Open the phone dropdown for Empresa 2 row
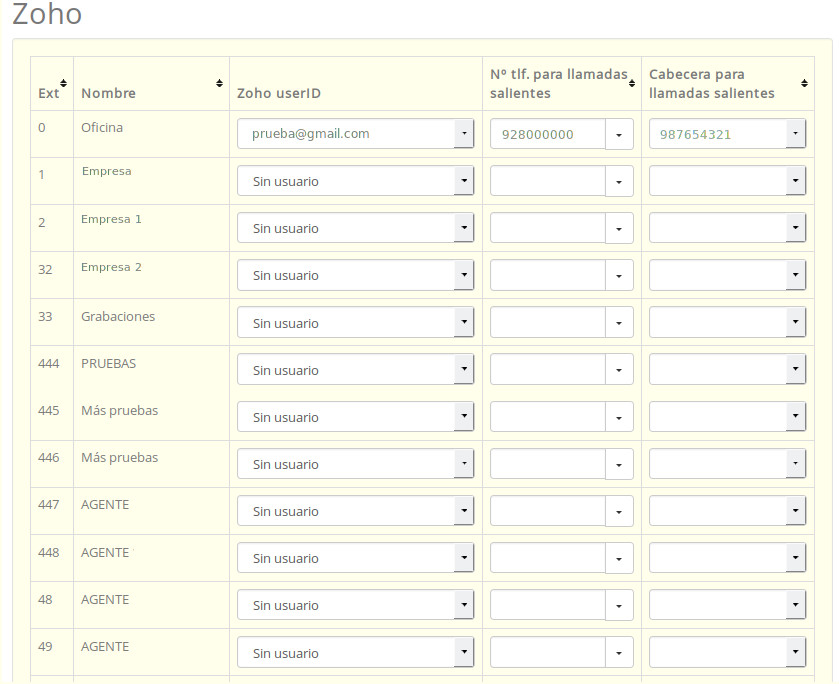839x684 pixels. point(619,274)
